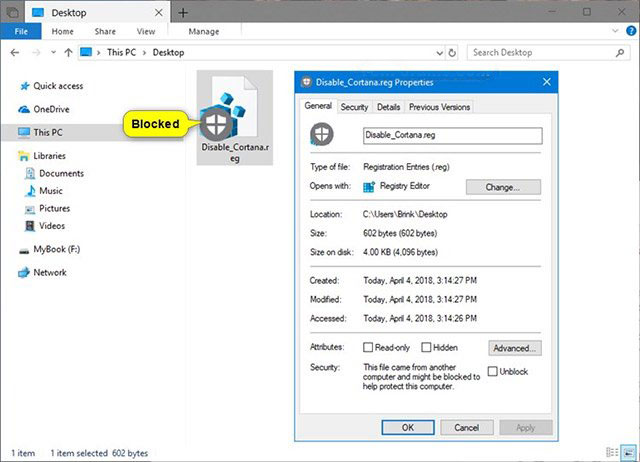This screenshot has height=462, width=640.
Task: Click Desktop in the address breadcrumb
Action: click(x=168, y=52)
